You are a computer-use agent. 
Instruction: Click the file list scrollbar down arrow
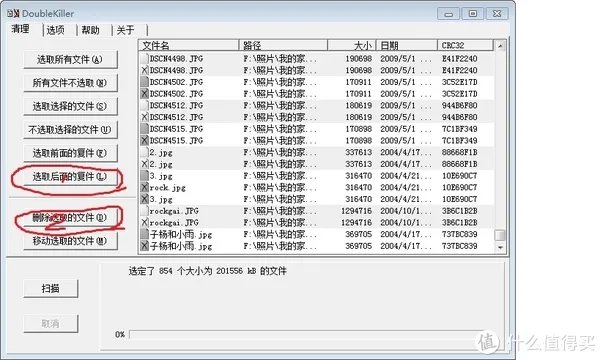500,248
